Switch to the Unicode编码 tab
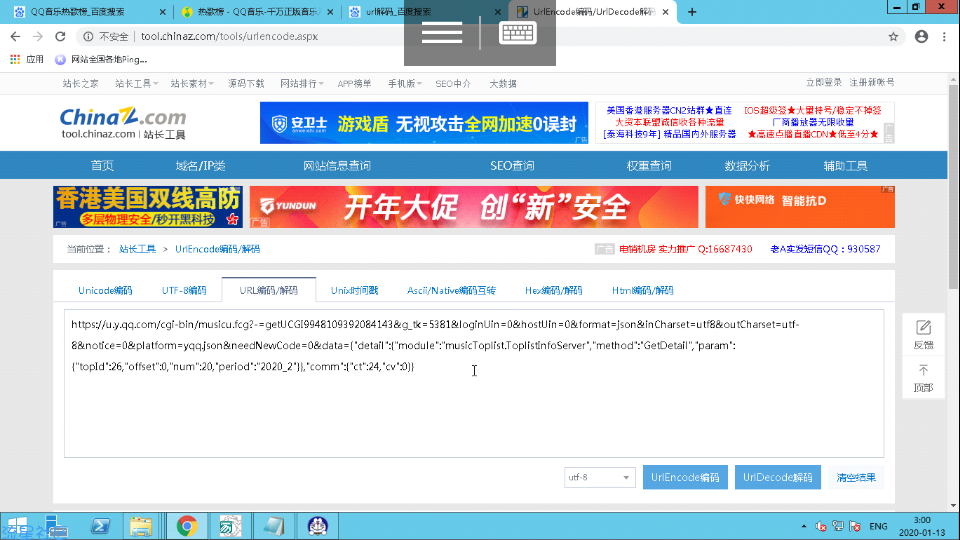 [x=105, y=290]
